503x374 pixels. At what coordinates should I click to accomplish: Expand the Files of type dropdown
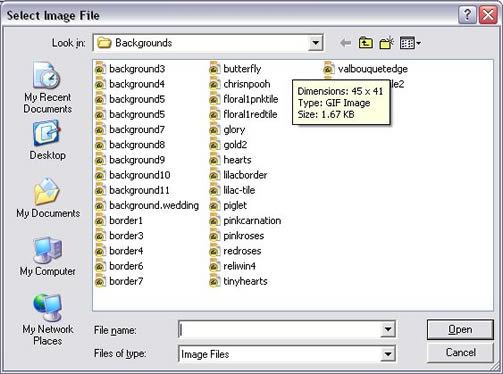pos(388,354)
